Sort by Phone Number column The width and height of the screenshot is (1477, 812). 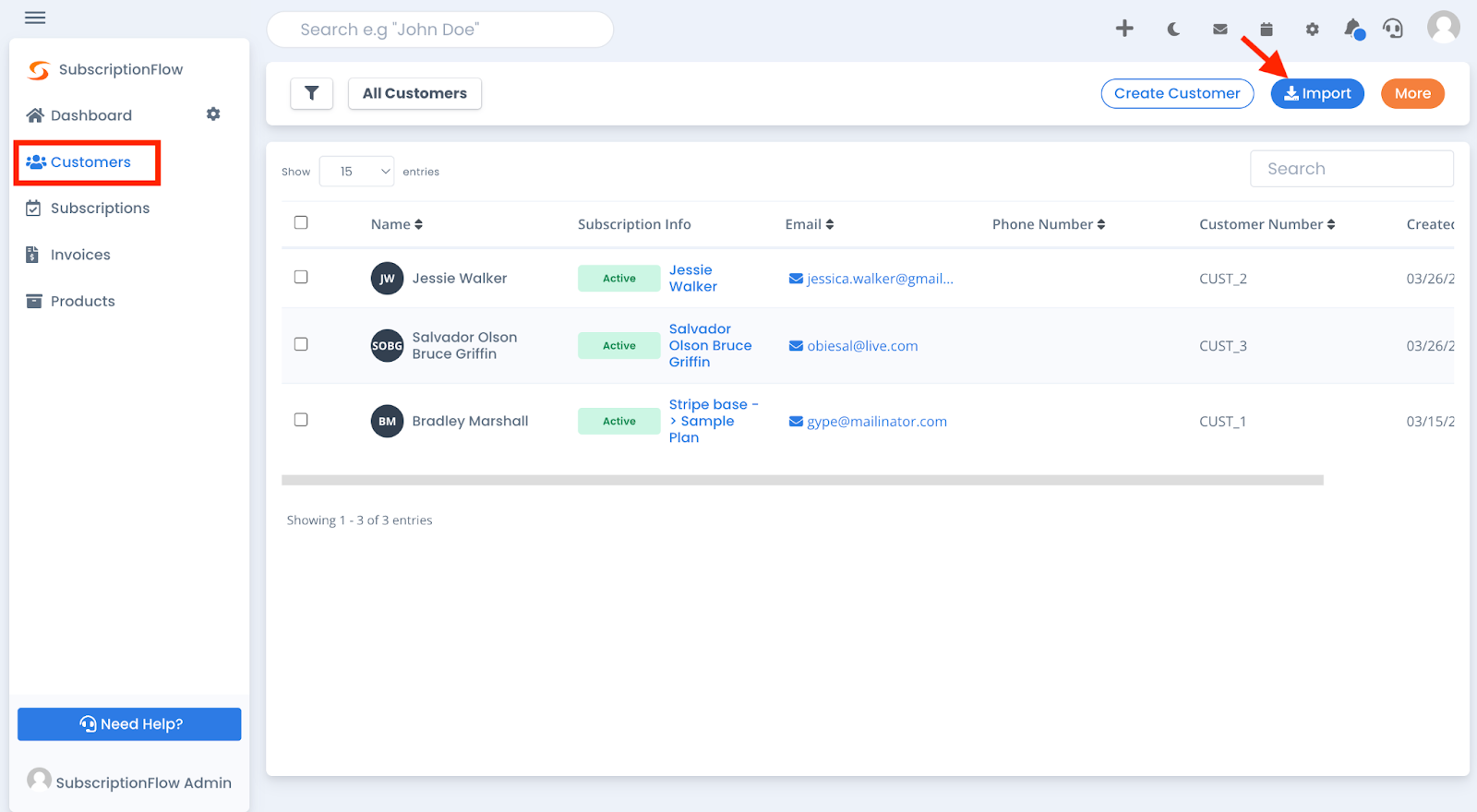[x=1049, y=224]
